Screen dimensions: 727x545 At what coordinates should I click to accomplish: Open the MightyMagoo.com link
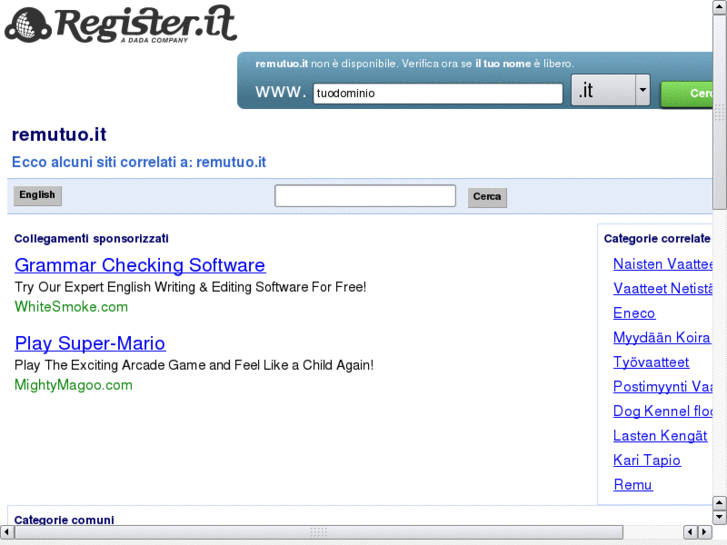[73, 385]
